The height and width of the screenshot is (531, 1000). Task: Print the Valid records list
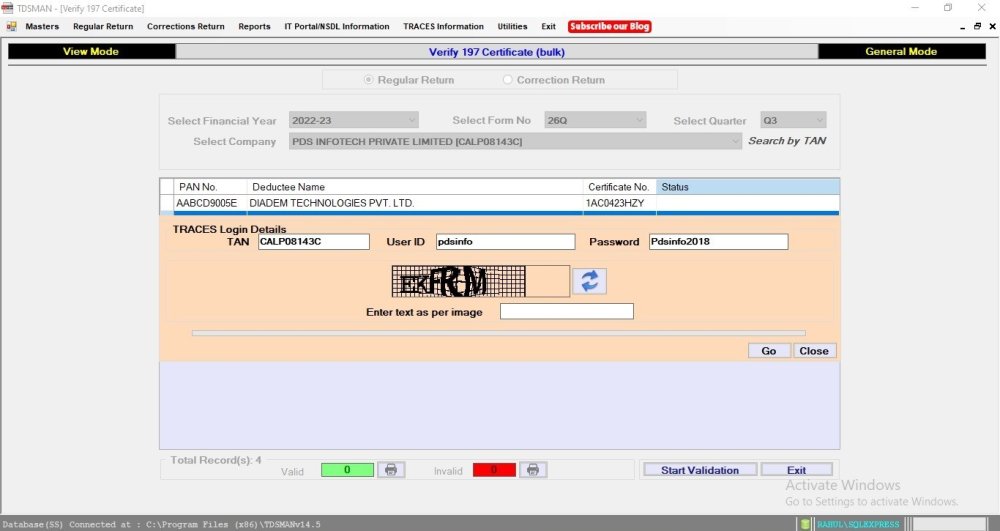[x=391, y=470]
